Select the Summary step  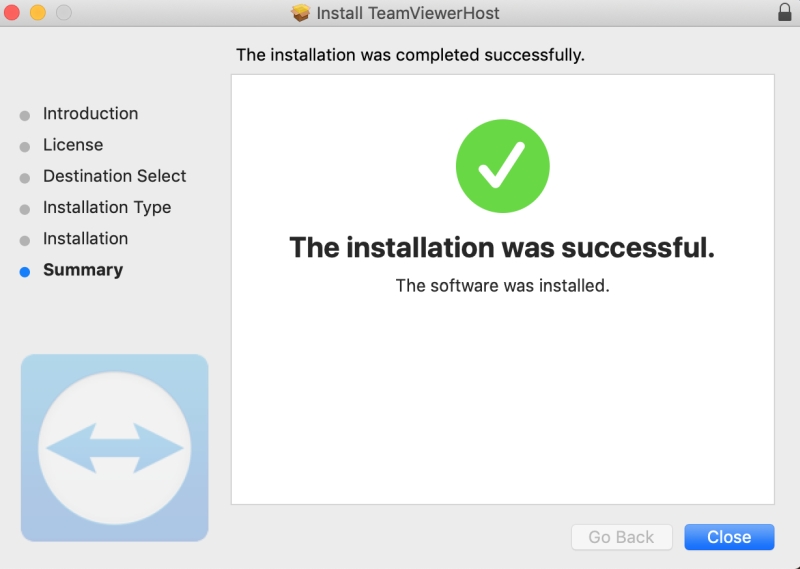pos(83,269)
